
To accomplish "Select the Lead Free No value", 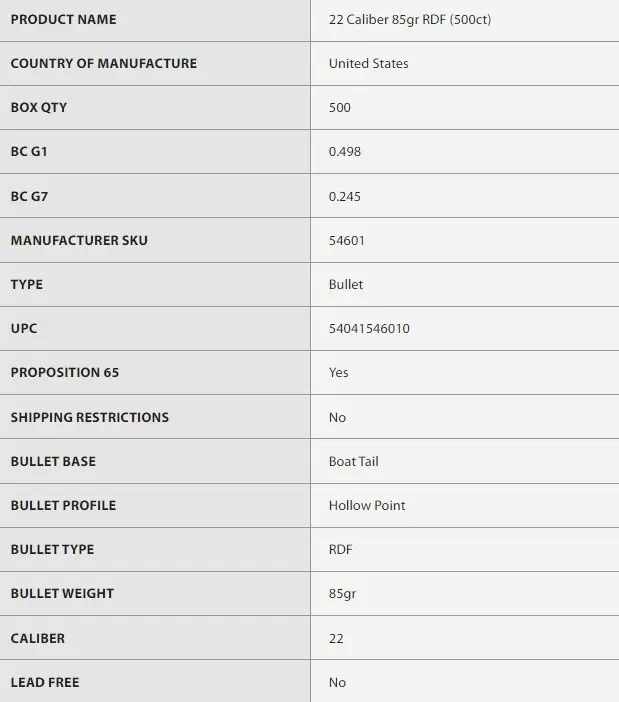I will click(x=337, y=682).
